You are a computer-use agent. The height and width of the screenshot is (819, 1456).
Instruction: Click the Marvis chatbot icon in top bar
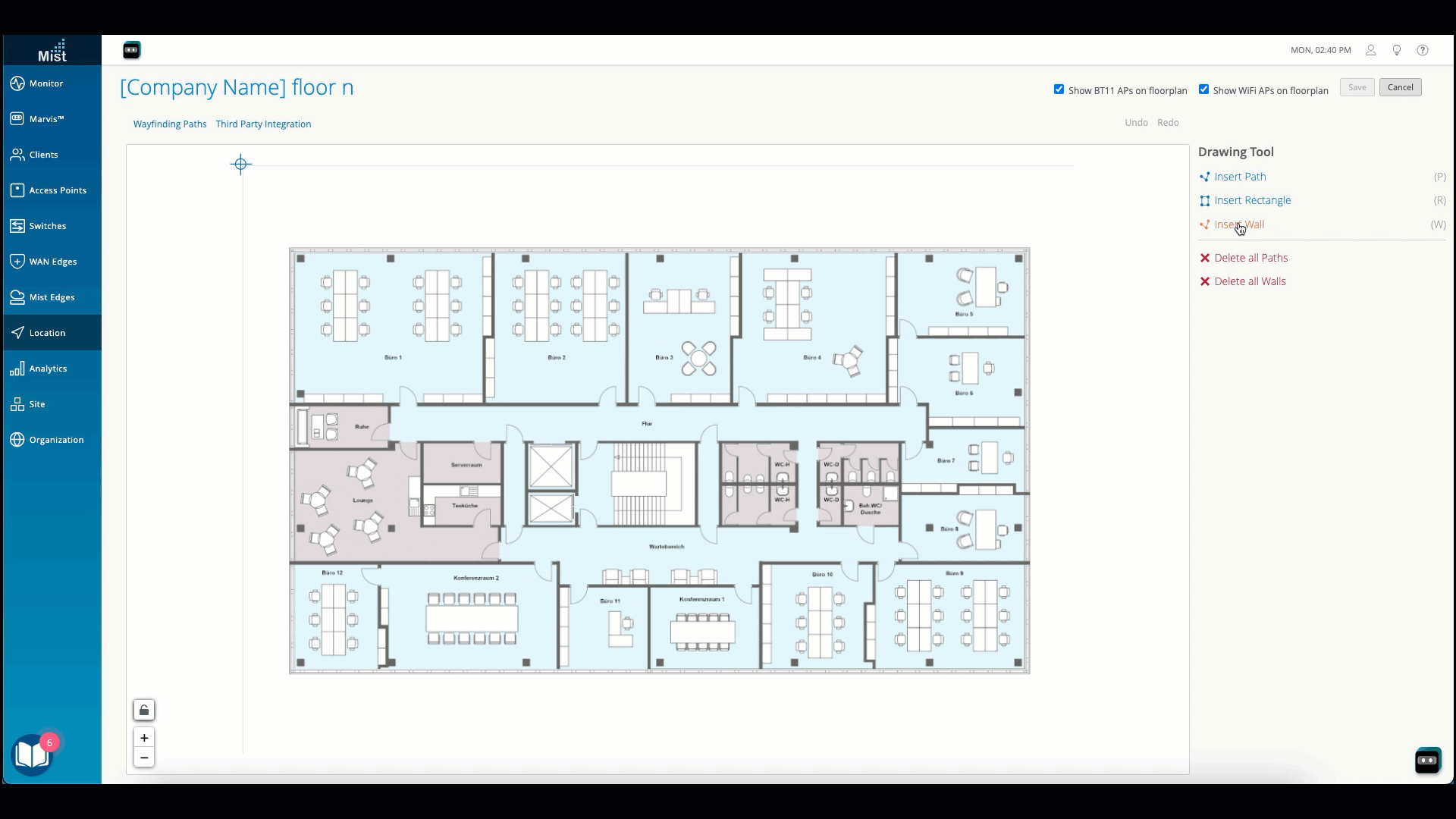131,50
